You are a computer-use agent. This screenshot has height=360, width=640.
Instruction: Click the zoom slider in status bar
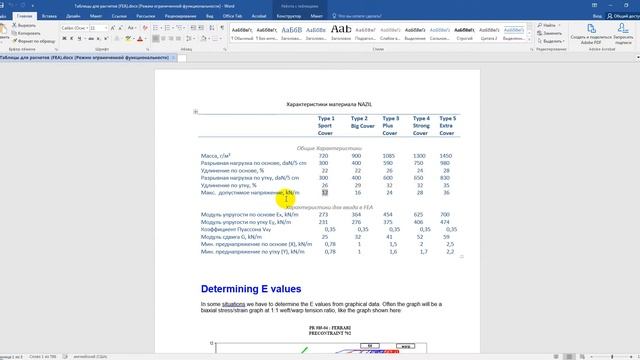611,357
